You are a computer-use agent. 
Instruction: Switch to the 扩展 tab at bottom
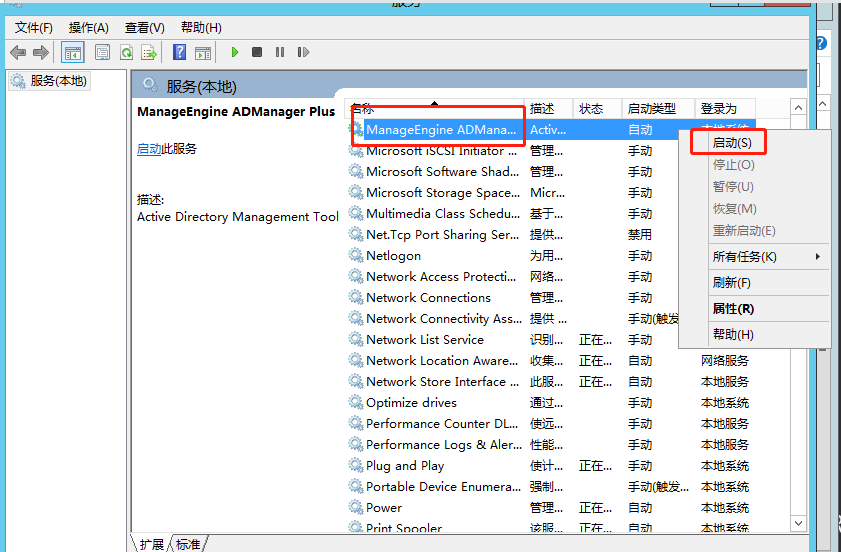151,544
